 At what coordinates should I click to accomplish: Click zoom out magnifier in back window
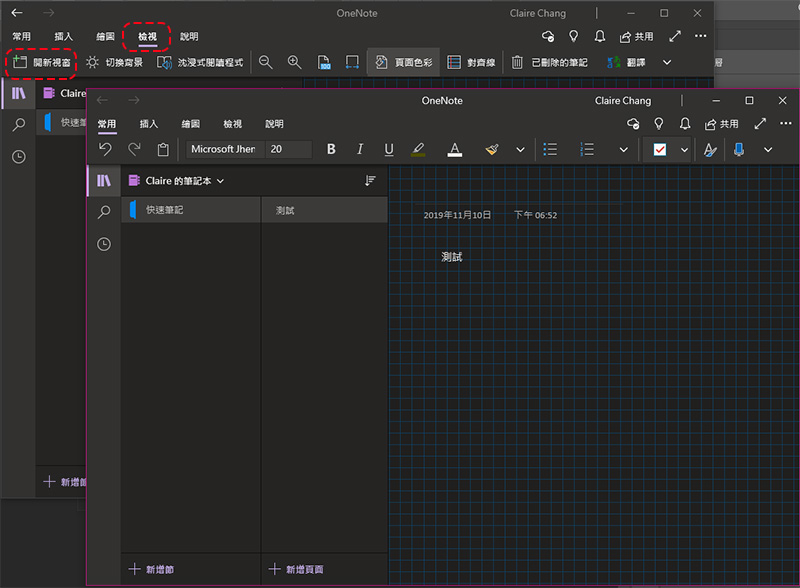pyautogui.click(x=266, y=62)
